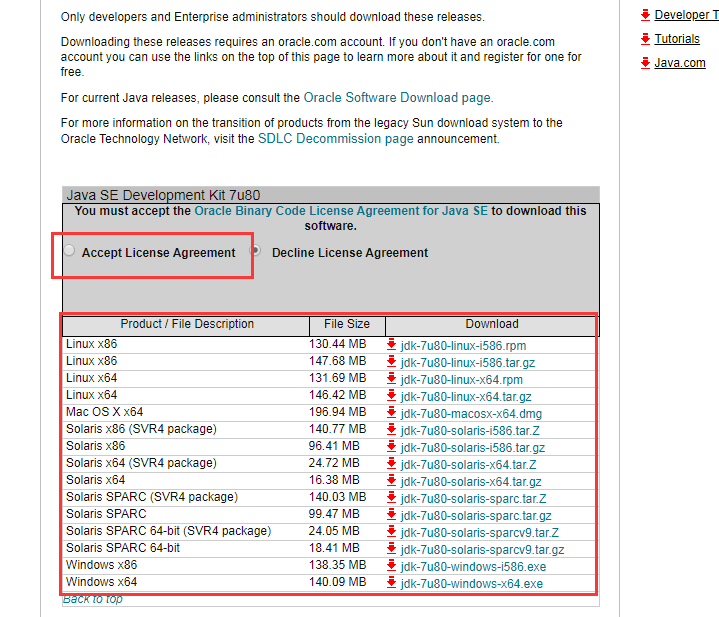Open Oracle Binary Code License Agreement link

(341, 210)
